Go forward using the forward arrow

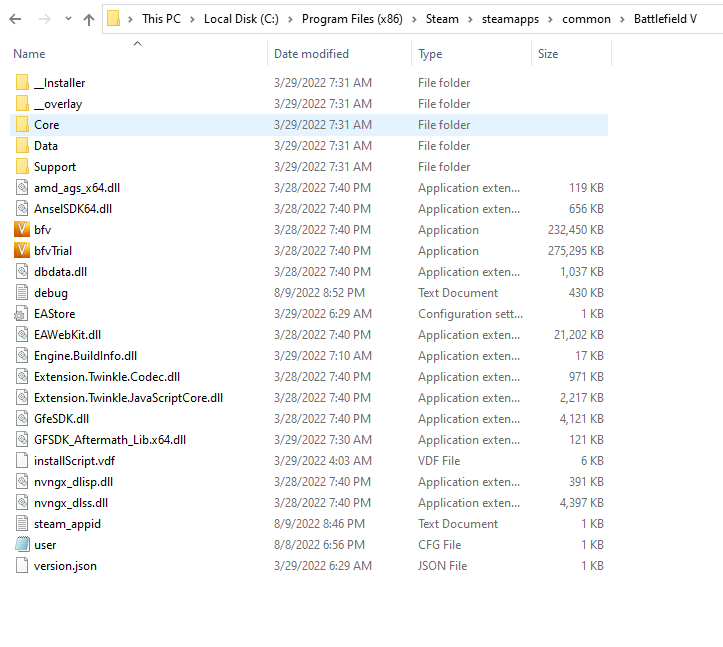45,19
